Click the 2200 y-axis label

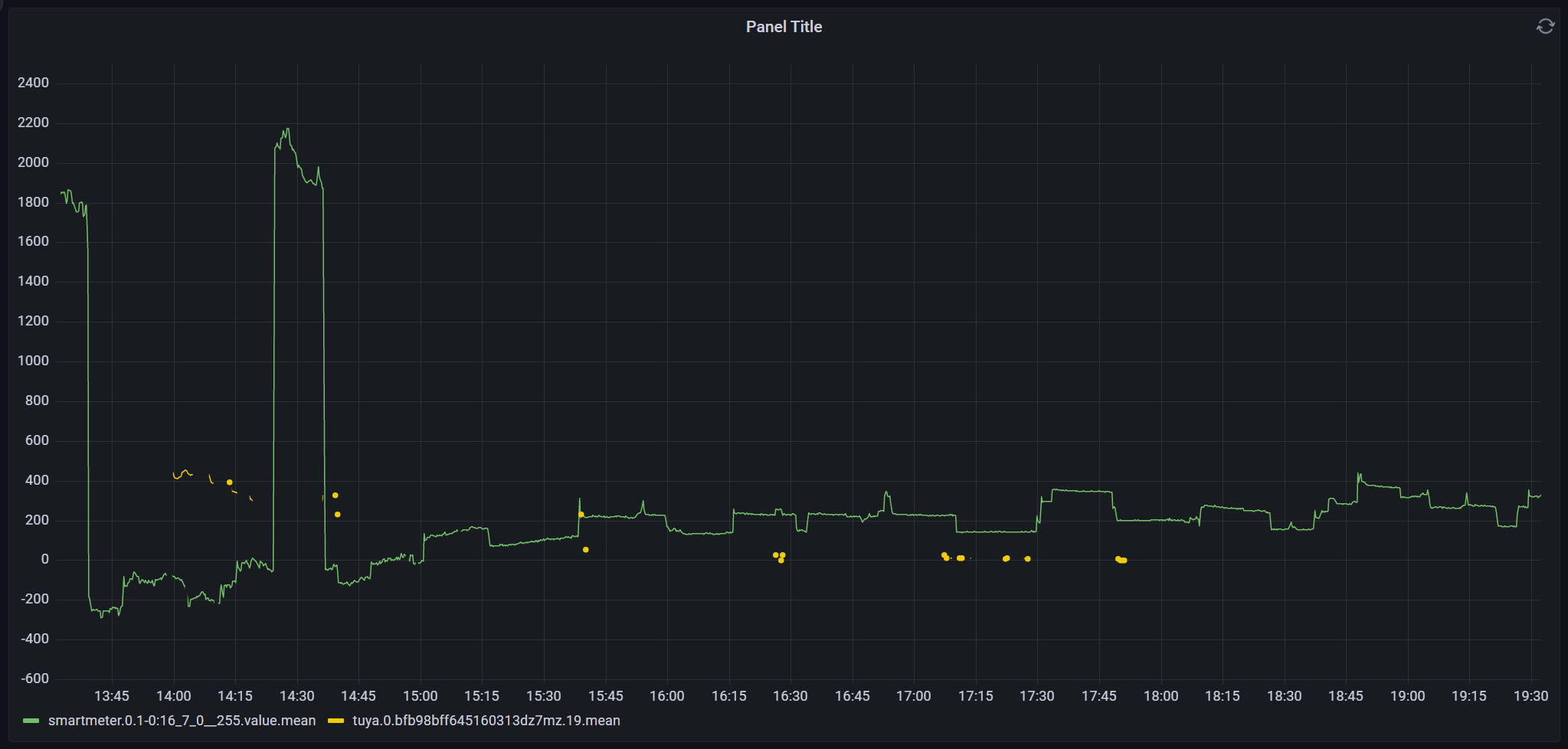33,123
